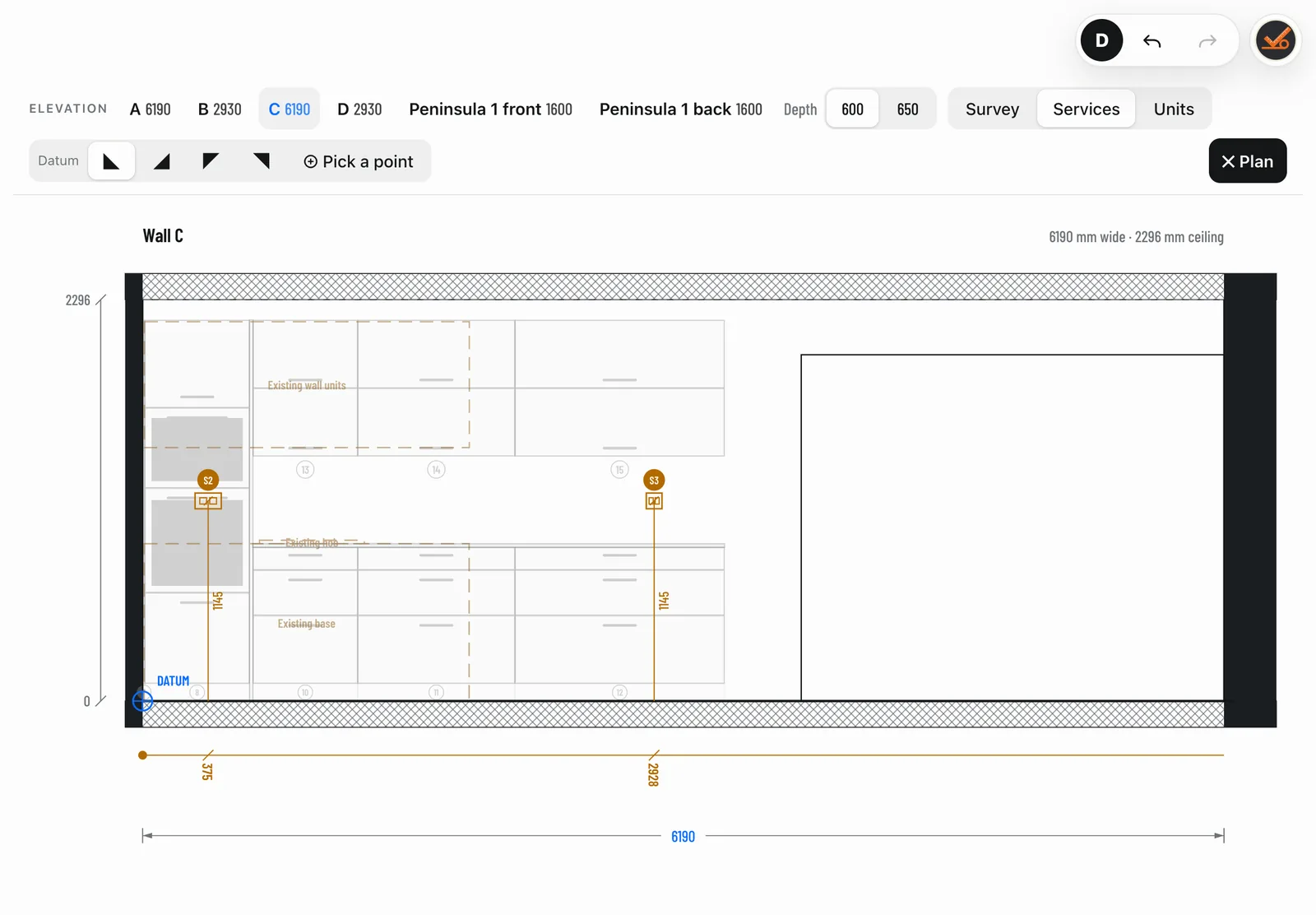Click the redo arrow icon
The height and width of the screenshot is (915, 1316).
coord(1207,41)
